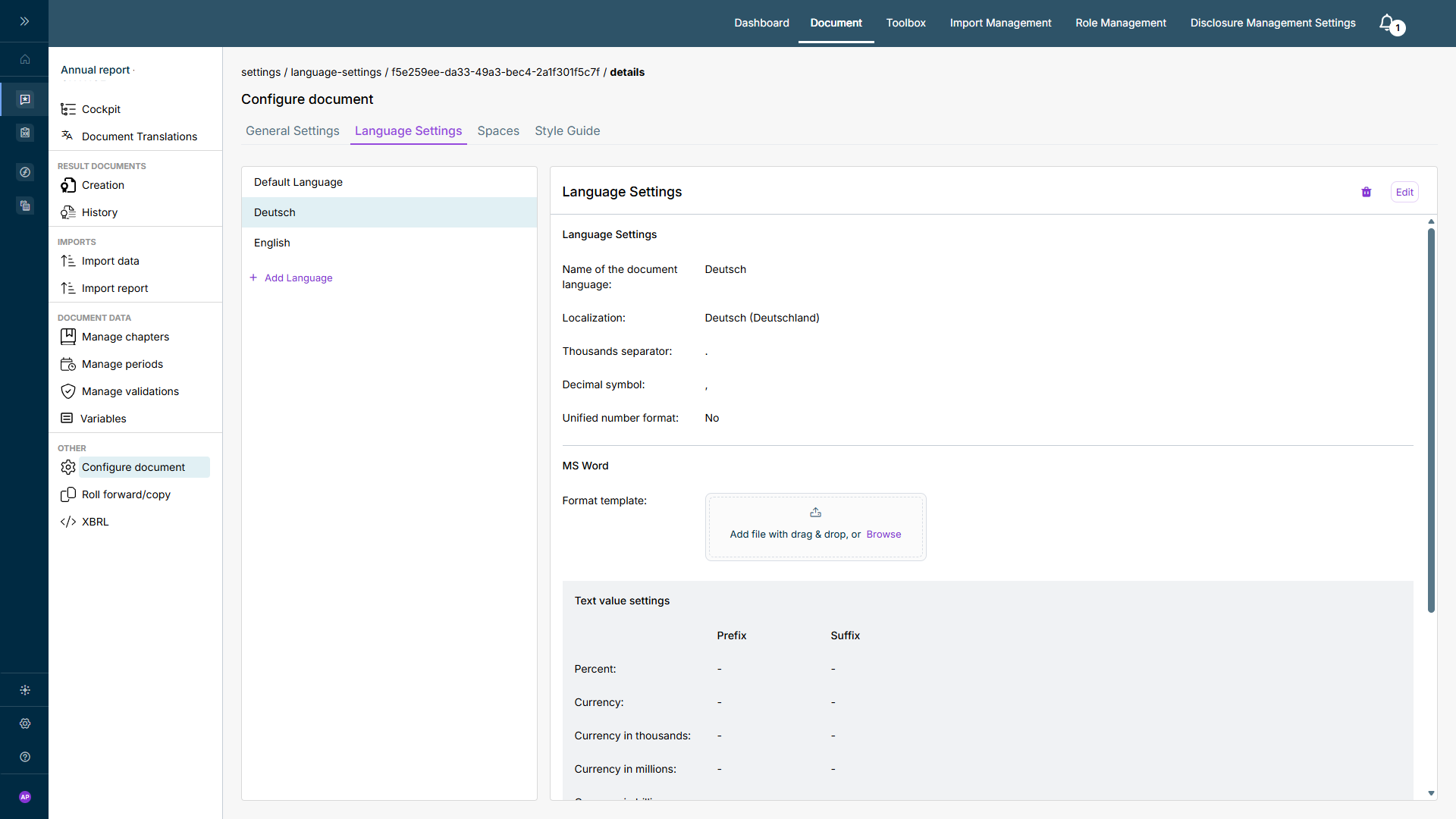Click the Import data icon
1456x819 pixels.
click(x=68, y=261)
